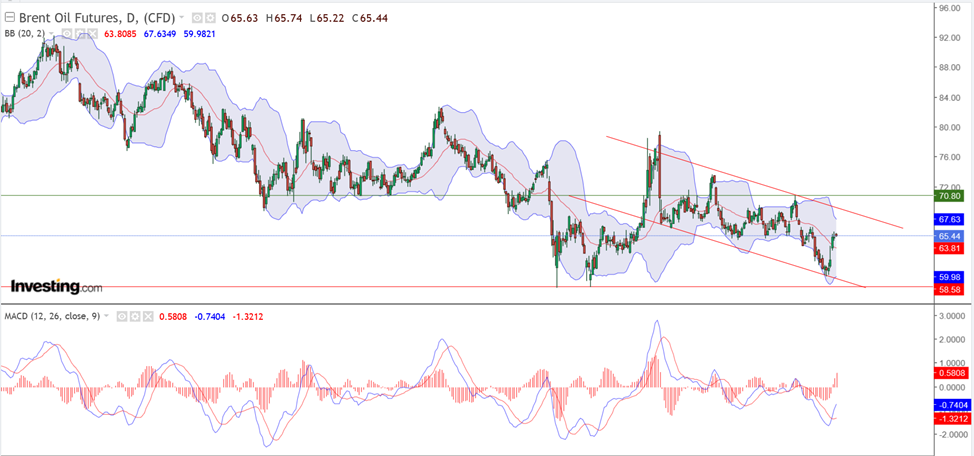Open dropdown arrow beside MACD (12, 26, close, 9)

point(108,316)
